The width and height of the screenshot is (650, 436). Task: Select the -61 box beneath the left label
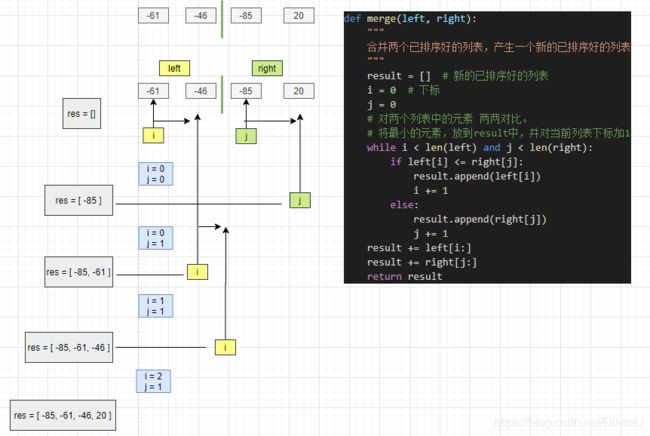point(153,91)
